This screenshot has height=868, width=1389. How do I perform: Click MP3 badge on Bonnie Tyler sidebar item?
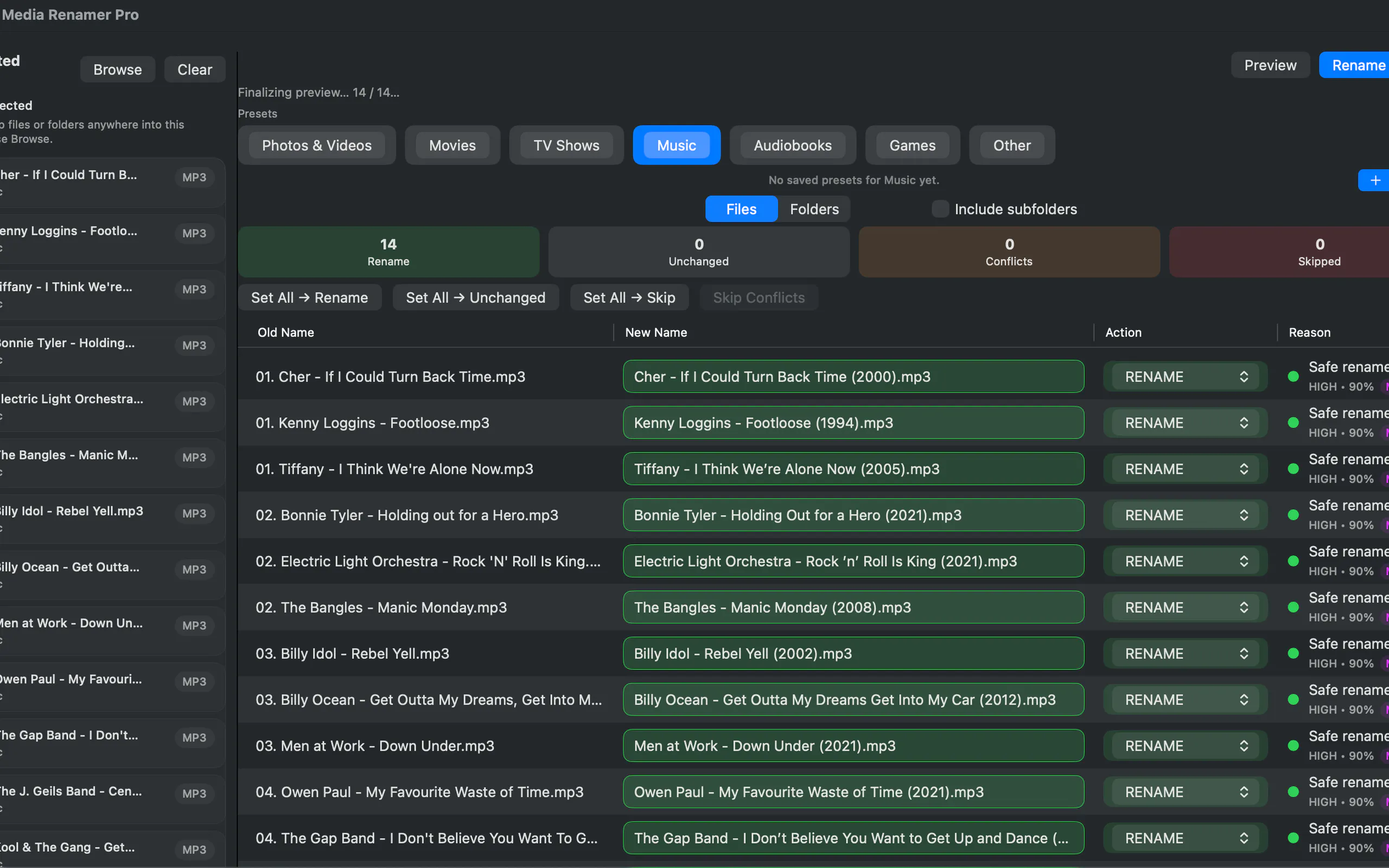click(x=194, y=346)
